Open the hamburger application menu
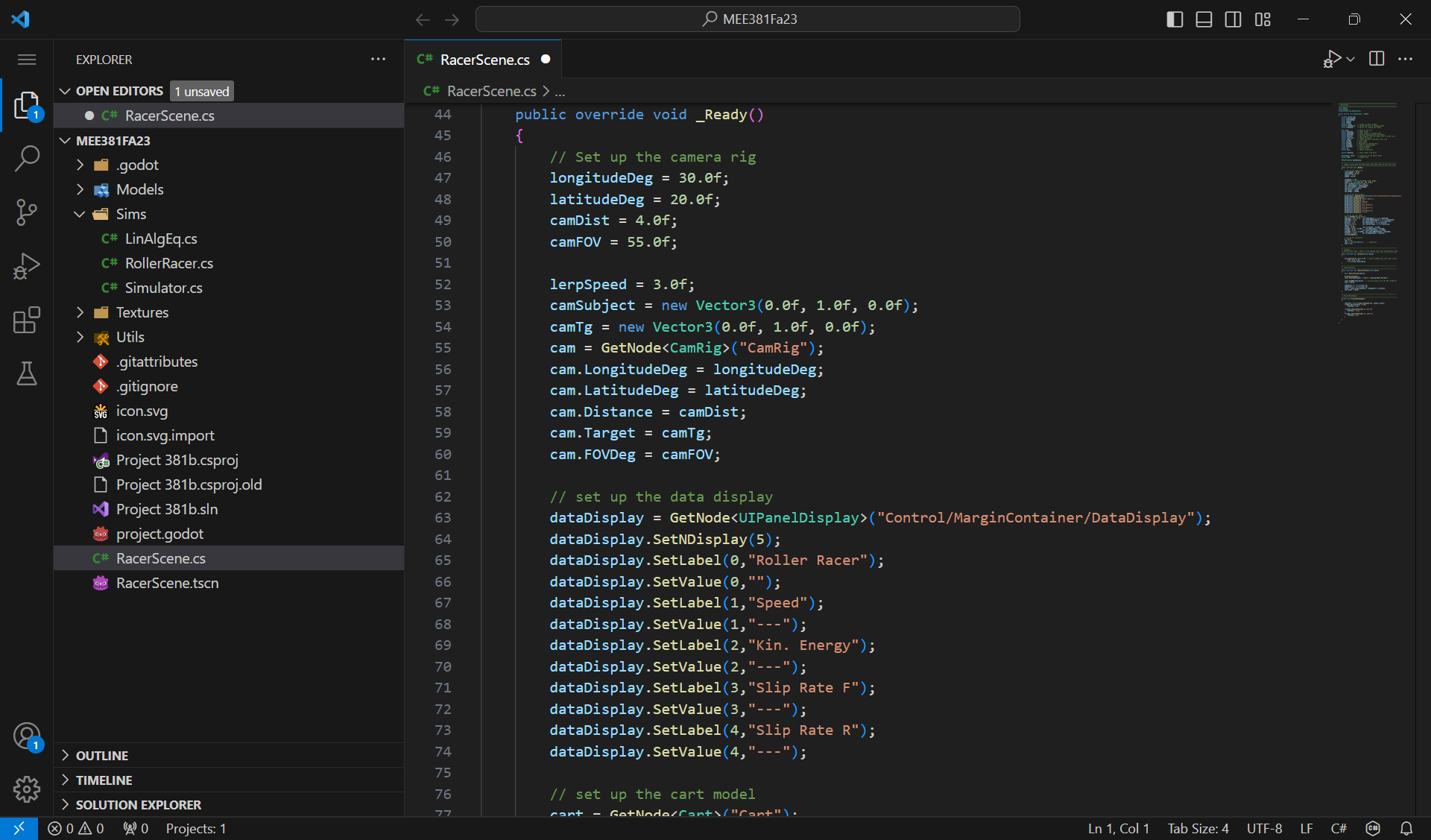 click(26, 59)
